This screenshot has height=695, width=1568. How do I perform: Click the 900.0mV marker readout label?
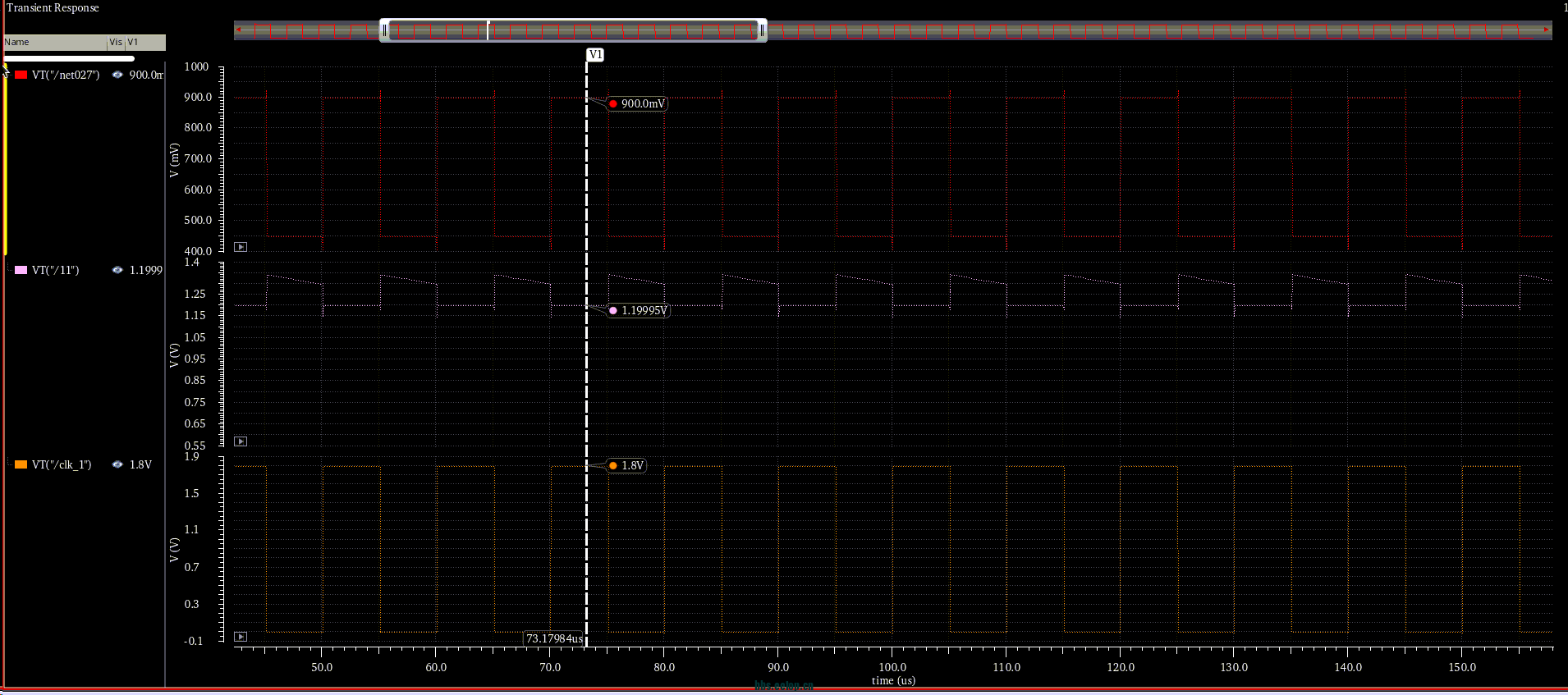637,103
